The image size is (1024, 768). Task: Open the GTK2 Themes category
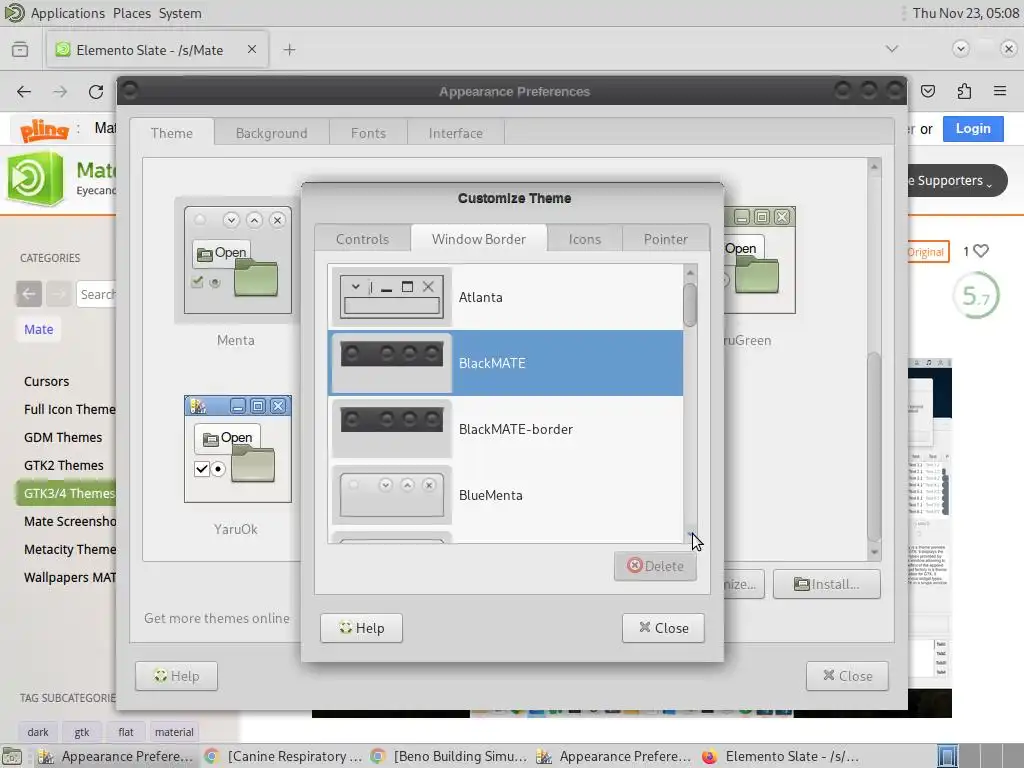(63, 465)
